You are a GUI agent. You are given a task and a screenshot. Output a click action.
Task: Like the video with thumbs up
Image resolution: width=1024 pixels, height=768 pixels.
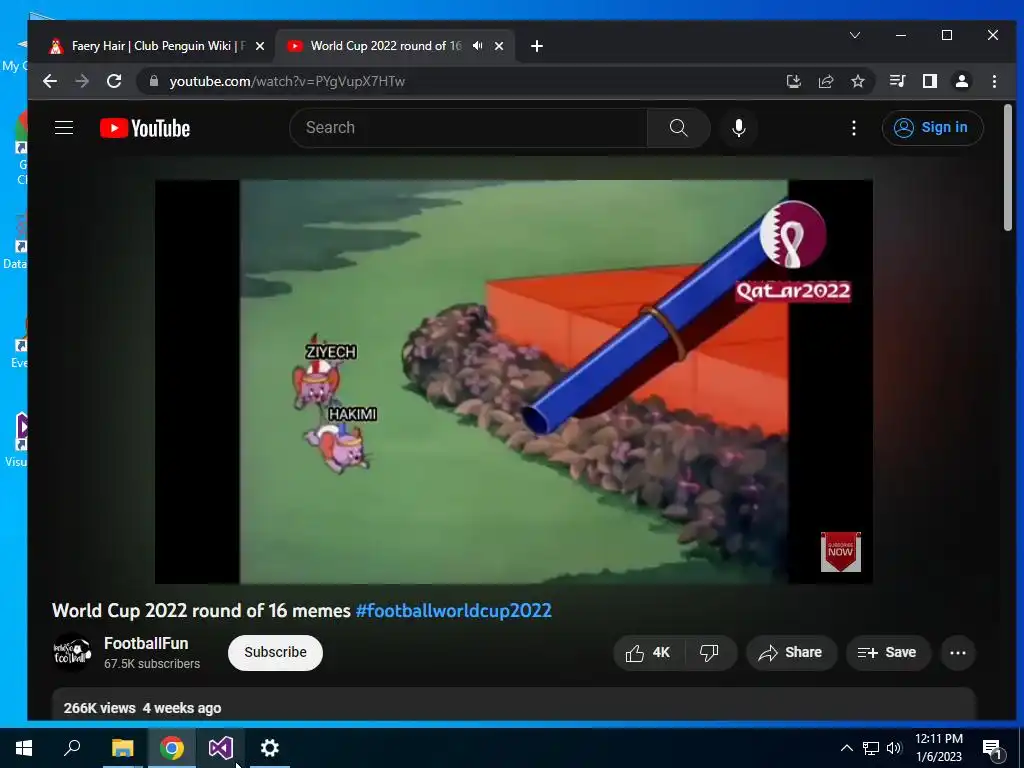pos(648,652)
